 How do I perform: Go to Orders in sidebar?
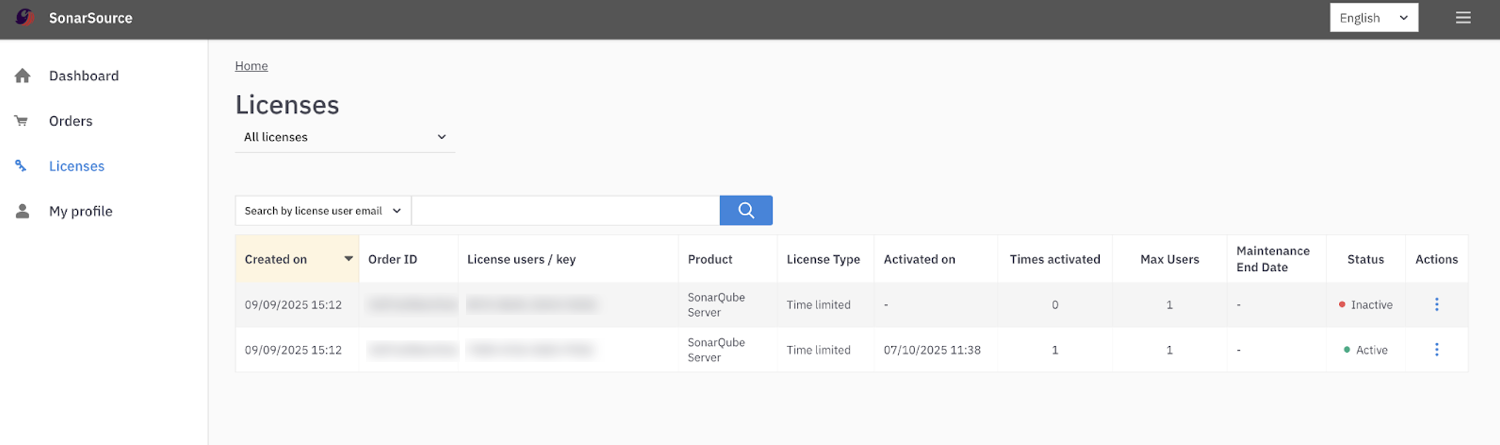coord(71,121)
